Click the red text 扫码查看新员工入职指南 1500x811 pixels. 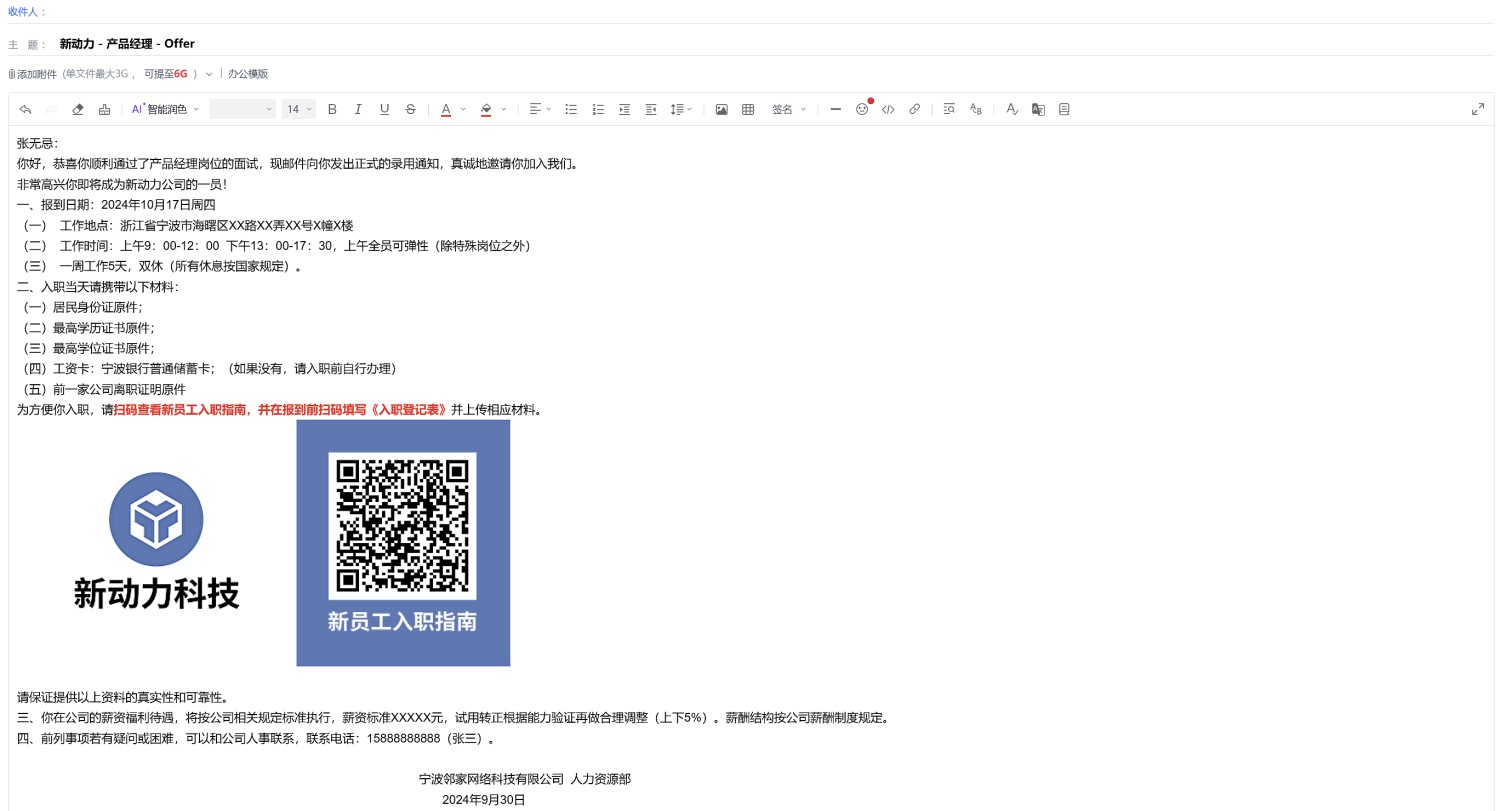pos(179,410)
